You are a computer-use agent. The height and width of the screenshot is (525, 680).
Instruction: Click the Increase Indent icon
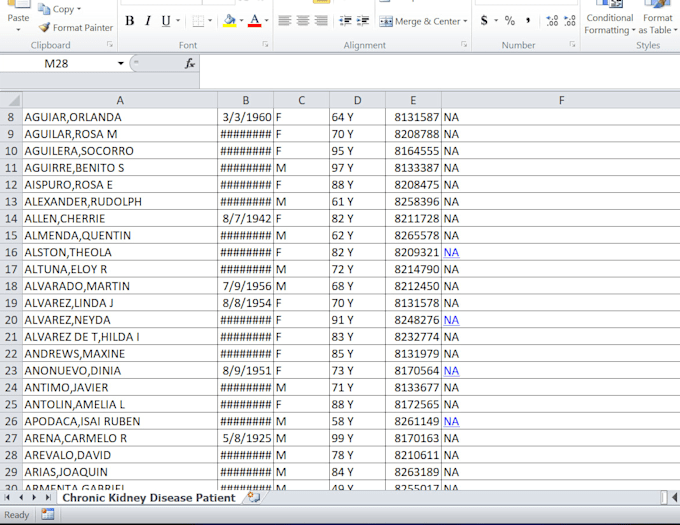click(363, 20)
